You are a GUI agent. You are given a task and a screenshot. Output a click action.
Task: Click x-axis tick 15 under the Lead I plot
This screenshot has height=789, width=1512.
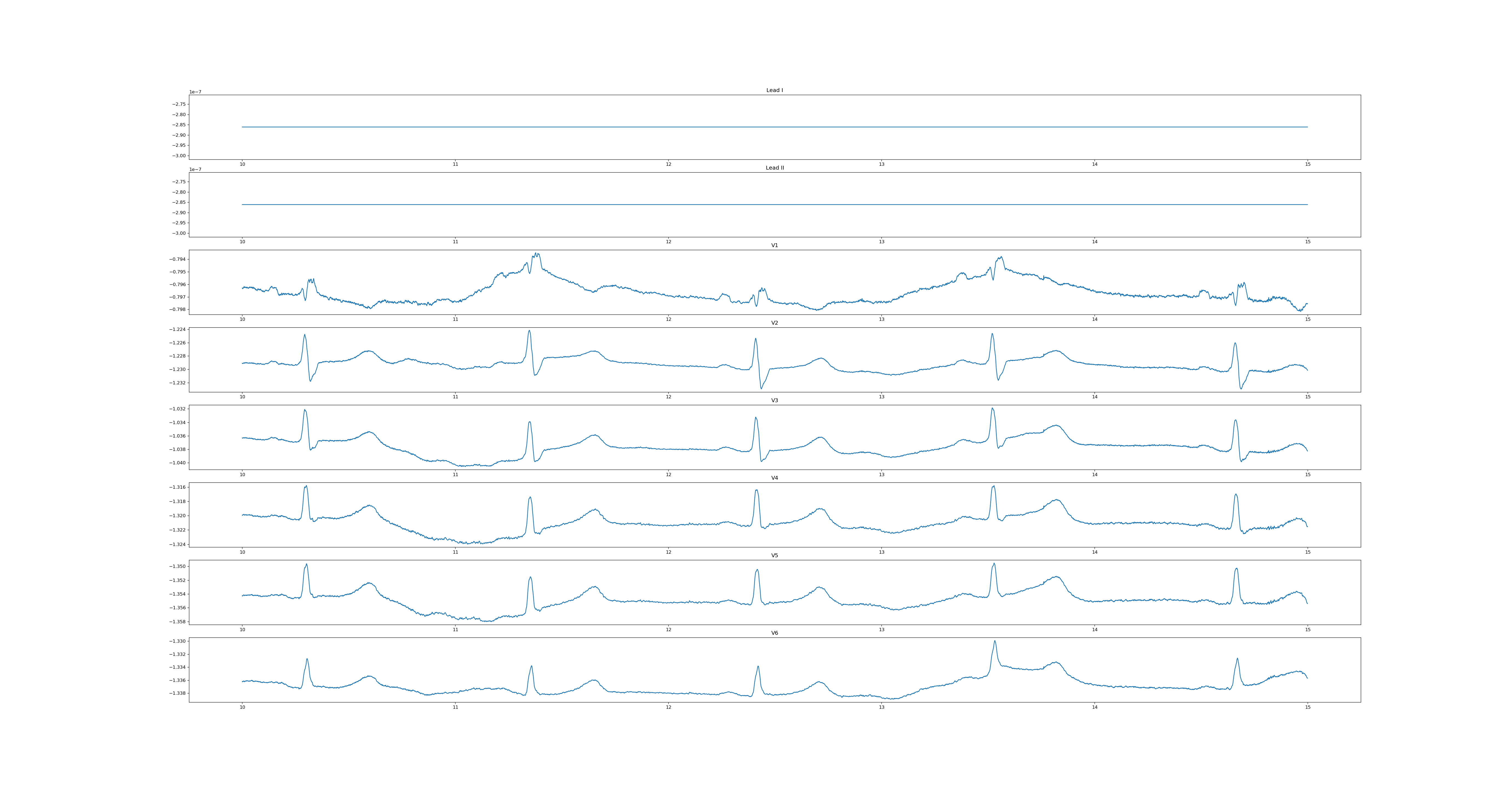[x=1308, y=164]
